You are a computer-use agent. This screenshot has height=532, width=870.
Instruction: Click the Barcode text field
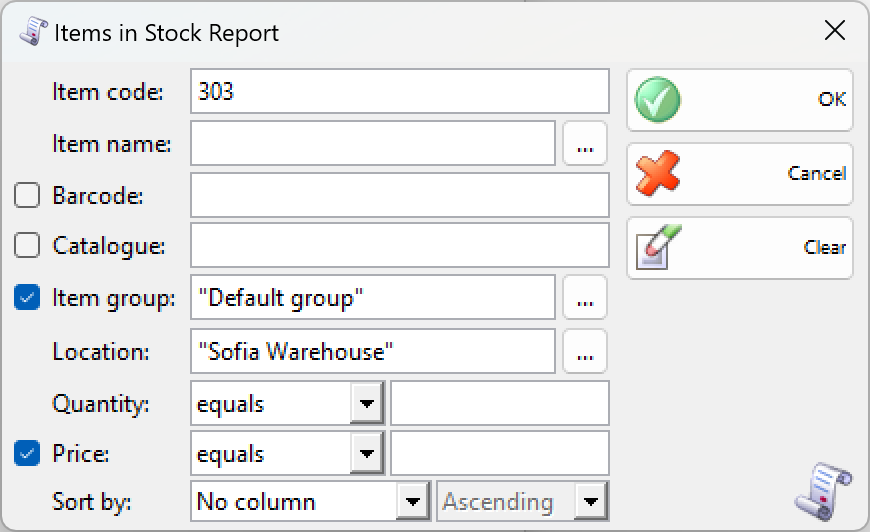[399, 195]
